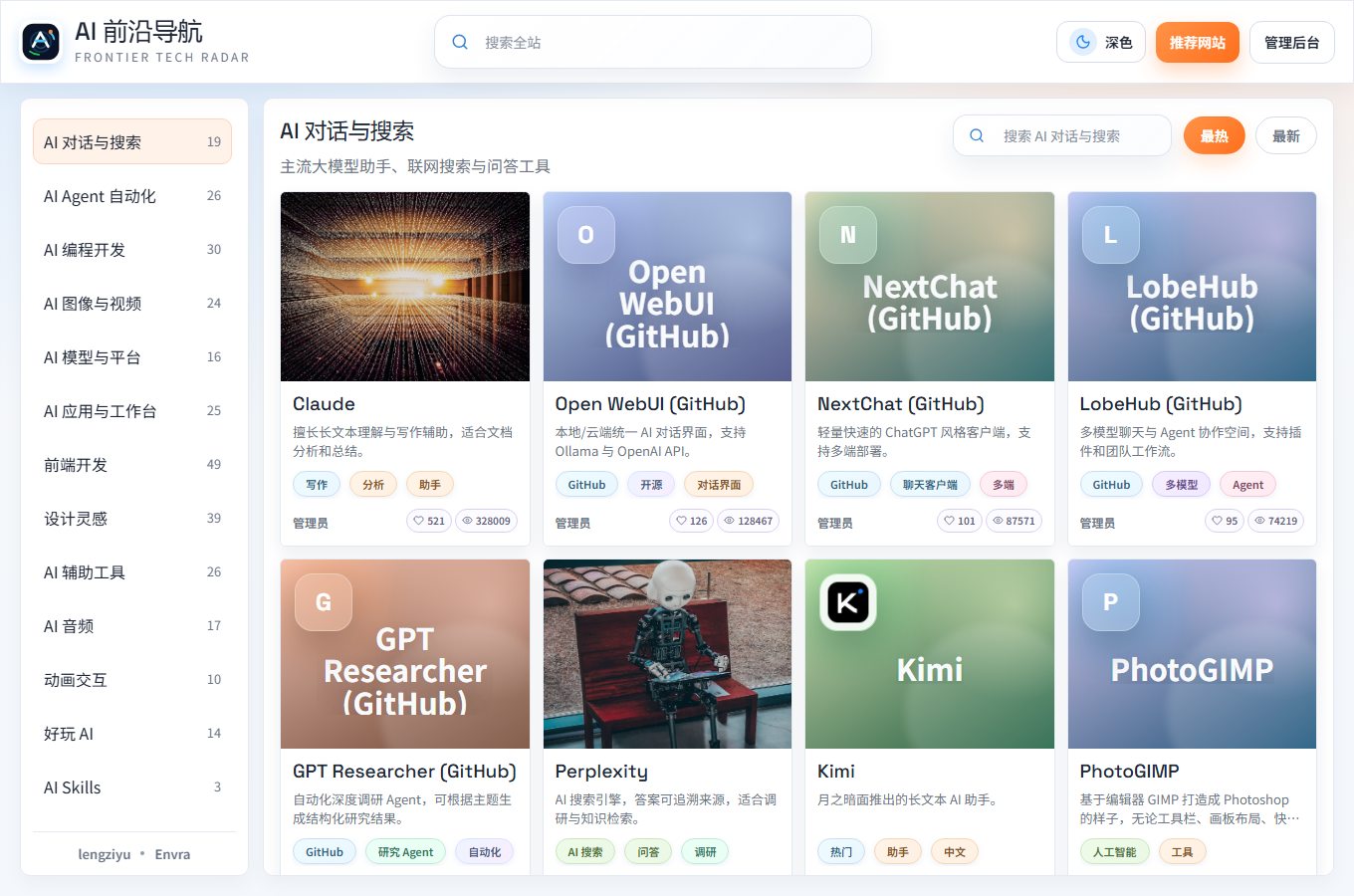Screen dimensions: 1354x896
Task: Sort by 最新
Action: 1285,135
